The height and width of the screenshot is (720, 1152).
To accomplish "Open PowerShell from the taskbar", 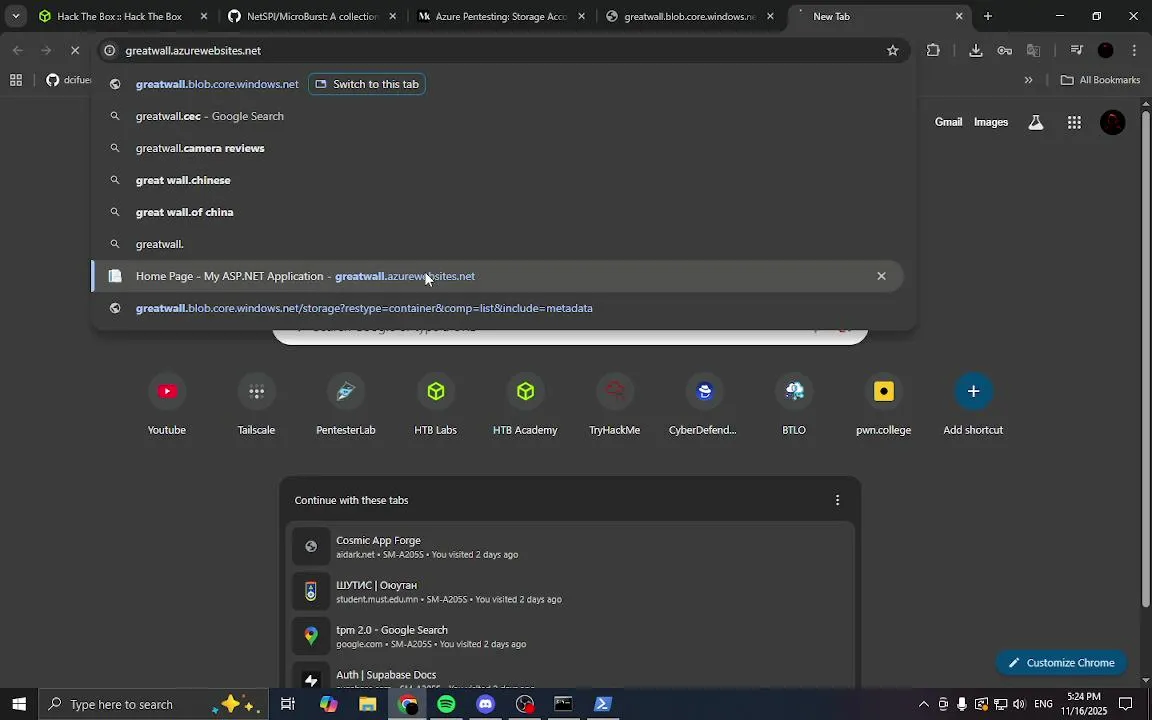I will click(602, 704).
